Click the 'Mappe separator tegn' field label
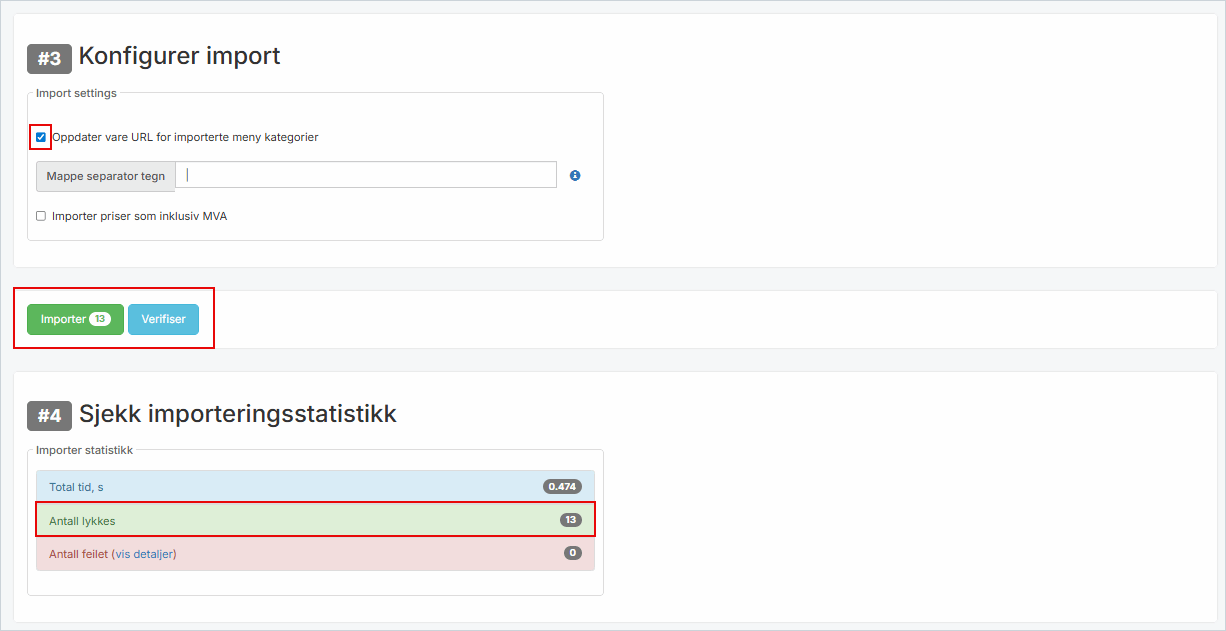The image size is (1226, 631). (x=105, y=176)
